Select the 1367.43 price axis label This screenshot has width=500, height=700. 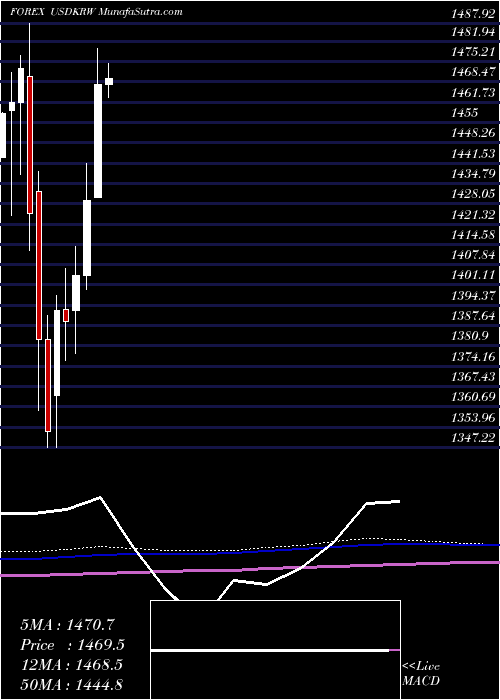tap(473, 376)
